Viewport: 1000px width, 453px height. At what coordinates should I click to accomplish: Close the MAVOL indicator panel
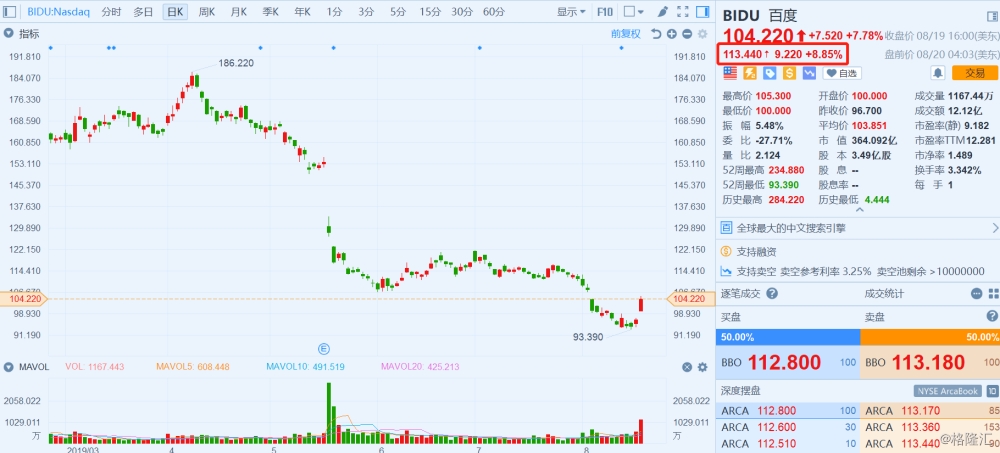pyautogui.click(x=687, y=367)
